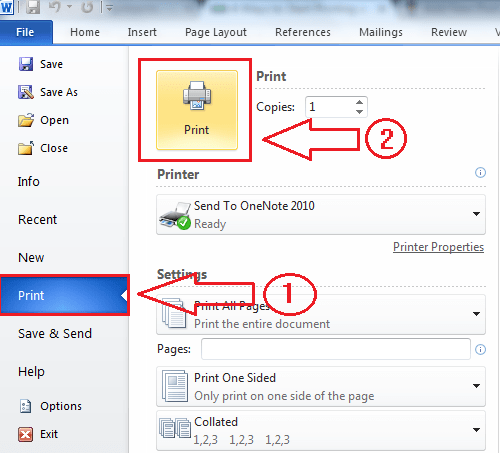This screenshot has height=453, width=500.
Task: Click the Save As icon
Action: click(26, 92)
